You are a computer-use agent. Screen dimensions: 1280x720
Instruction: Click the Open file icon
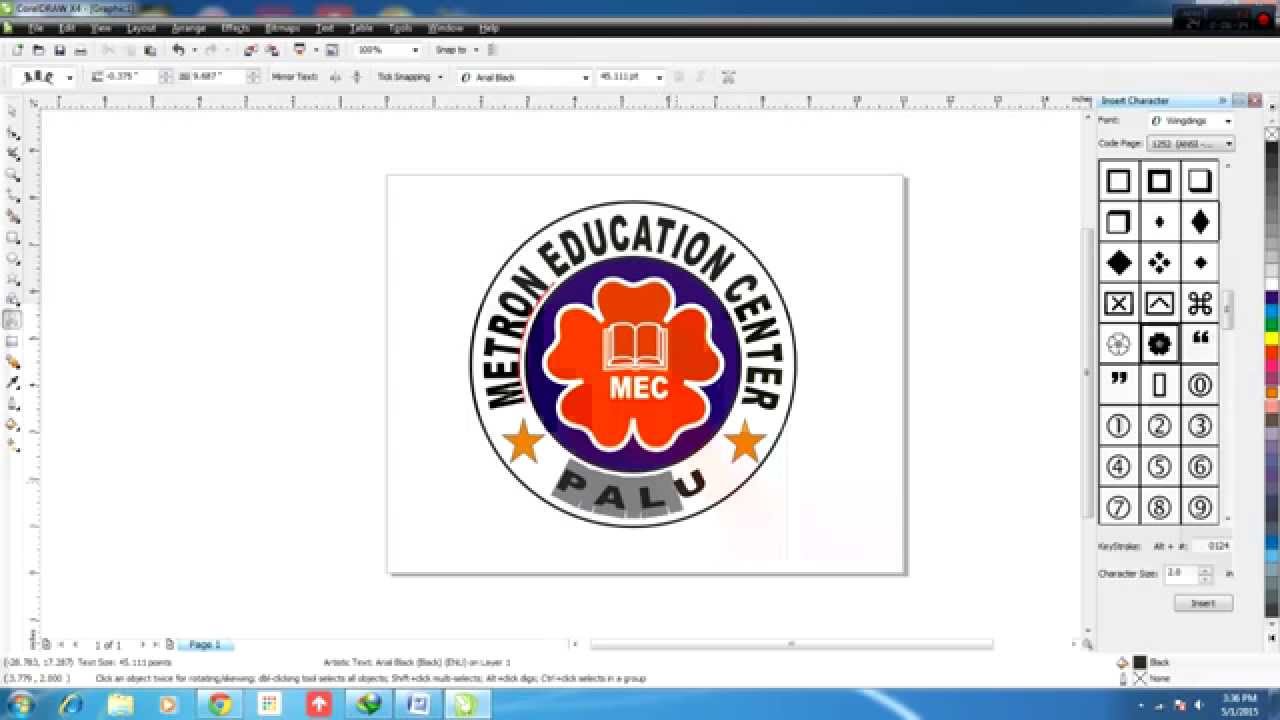38,50
